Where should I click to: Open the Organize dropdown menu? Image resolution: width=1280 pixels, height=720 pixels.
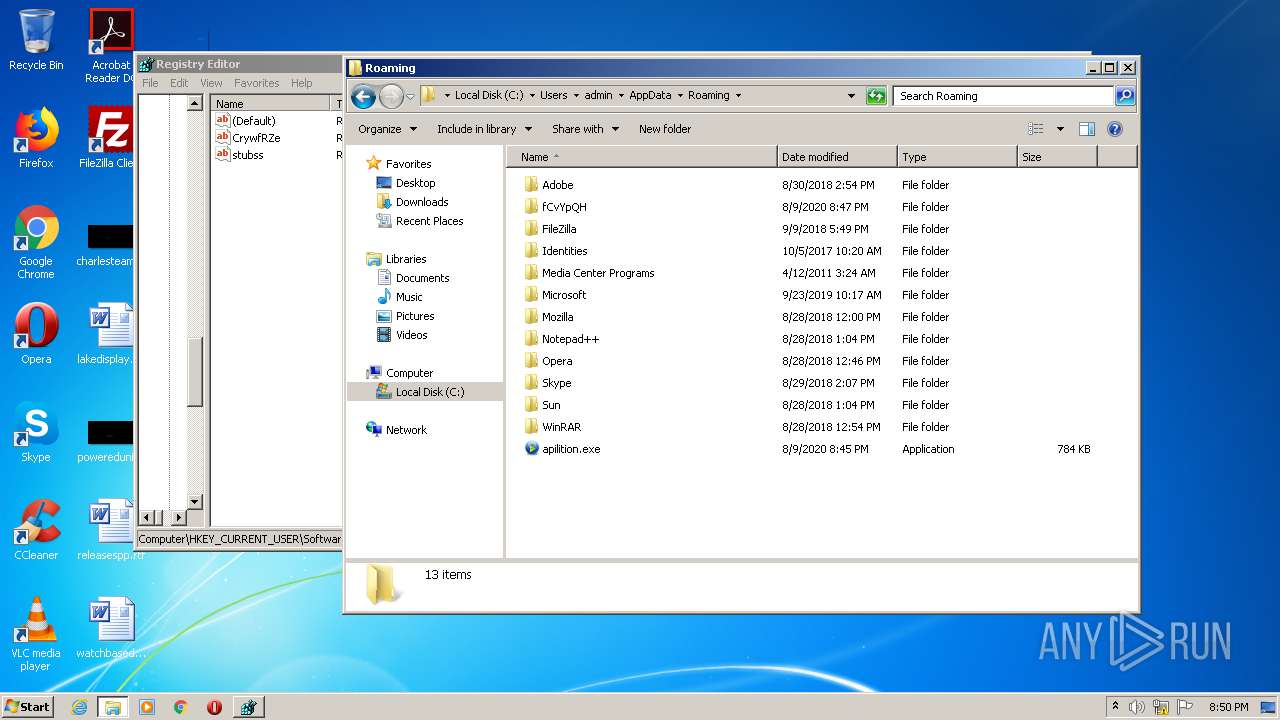click(387, 129)
